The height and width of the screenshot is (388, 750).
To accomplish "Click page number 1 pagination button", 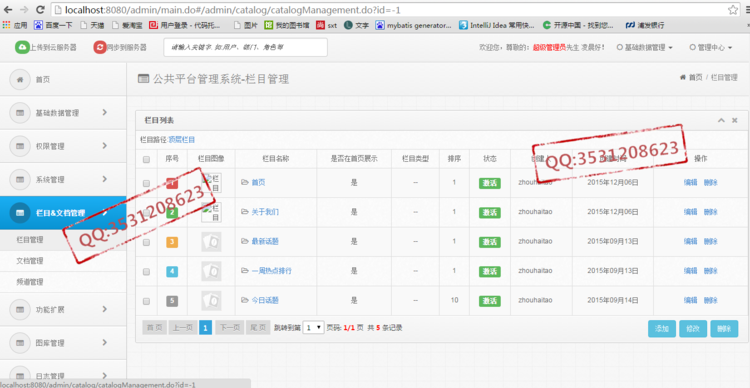I will point(205,328).
